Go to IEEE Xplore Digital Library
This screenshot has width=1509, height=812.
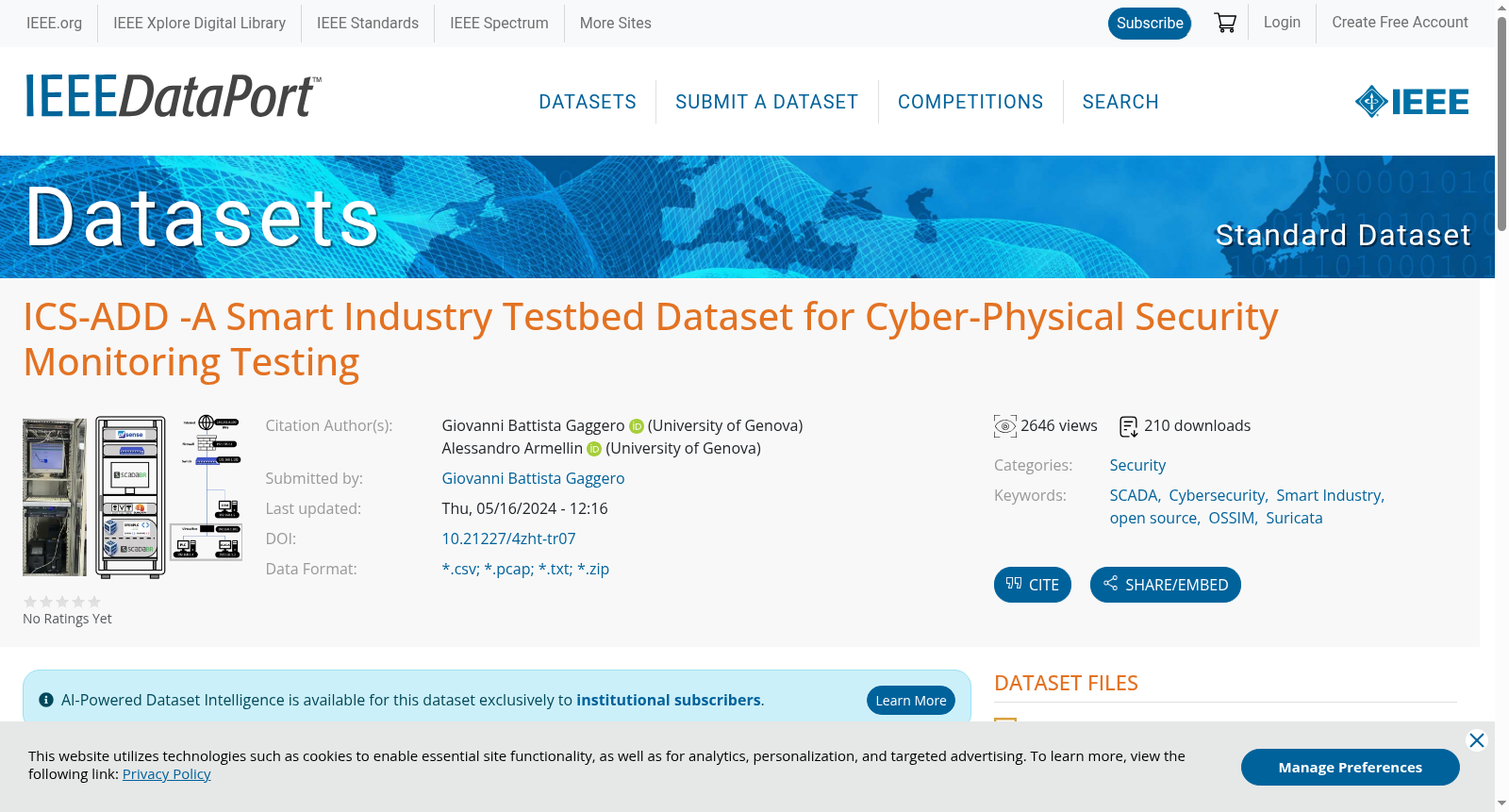coord(199,23)
